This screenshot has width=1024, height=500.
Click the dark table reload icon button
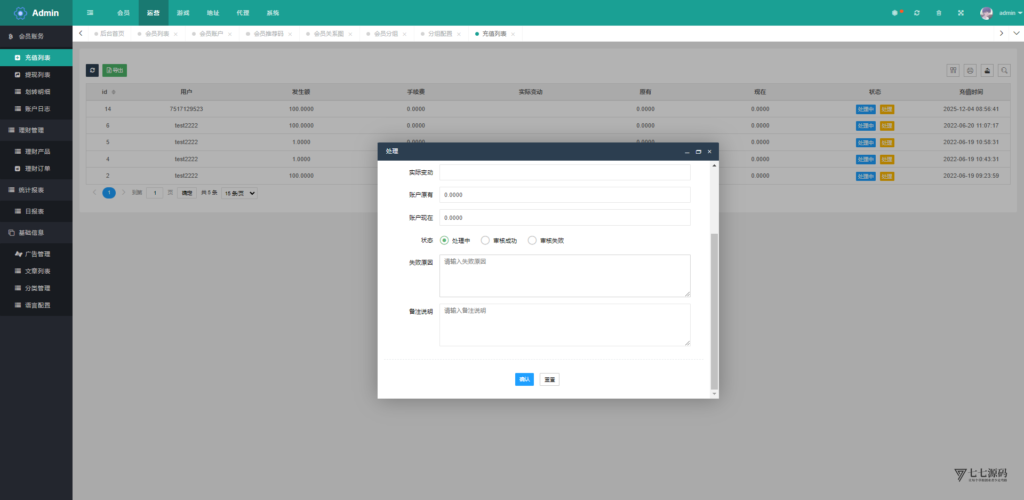[x=92, y=71]
